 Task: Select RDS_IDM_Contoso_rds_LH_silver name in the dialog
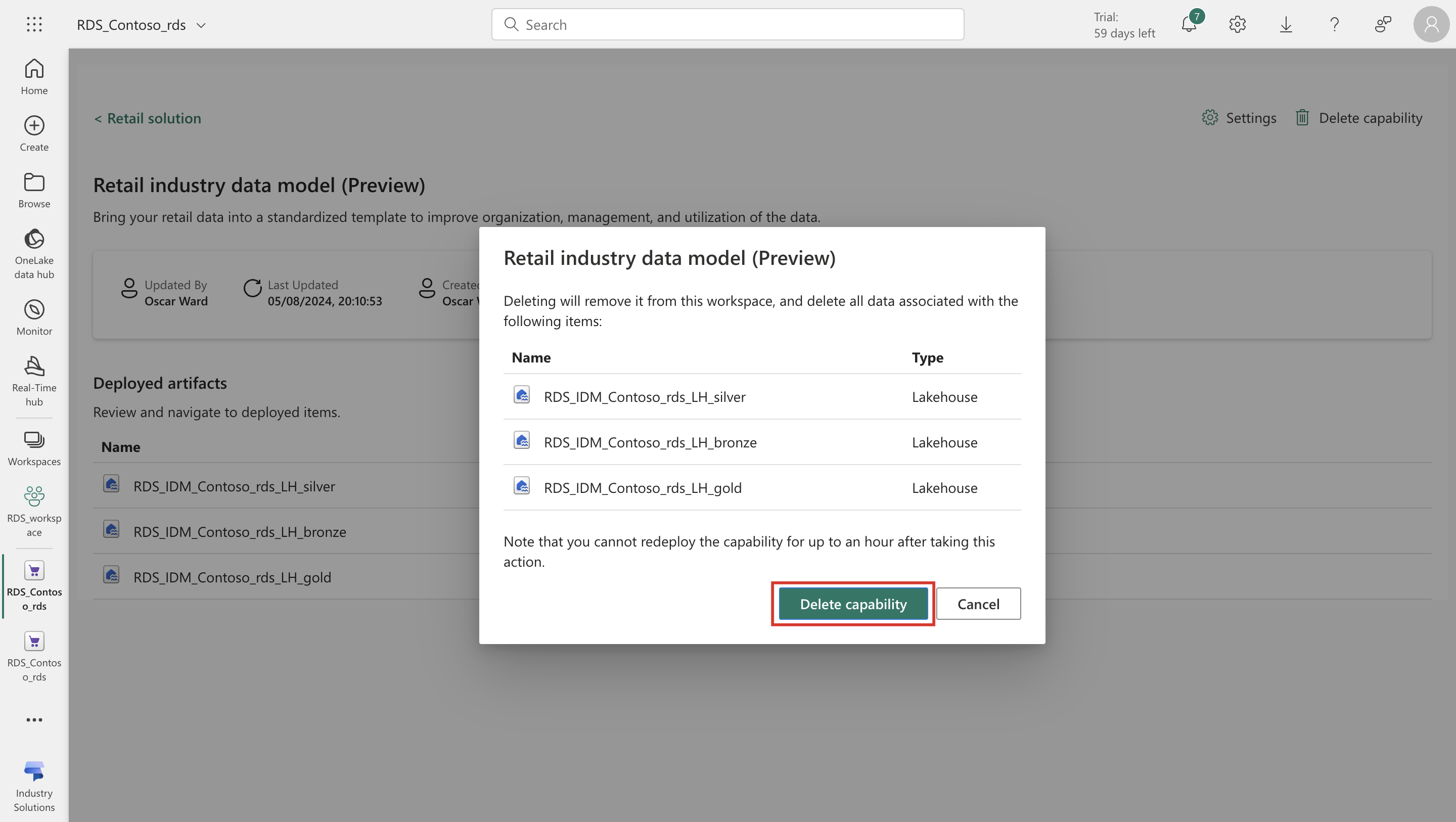[x=645, y=397]
